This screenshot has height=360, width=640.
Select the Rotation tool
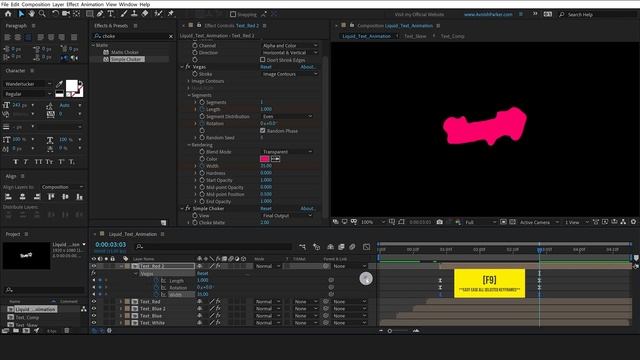coord(55,14)
